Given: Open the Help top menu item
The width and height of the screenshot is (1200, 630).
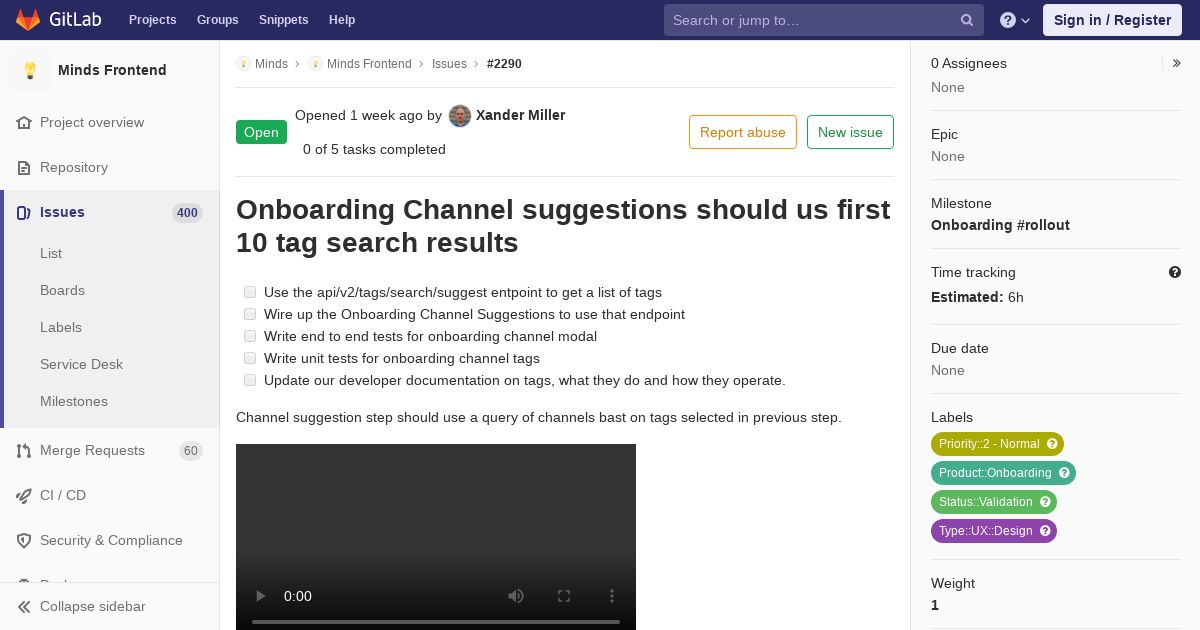Looking at the screenshot, I should tap(342, 20).
